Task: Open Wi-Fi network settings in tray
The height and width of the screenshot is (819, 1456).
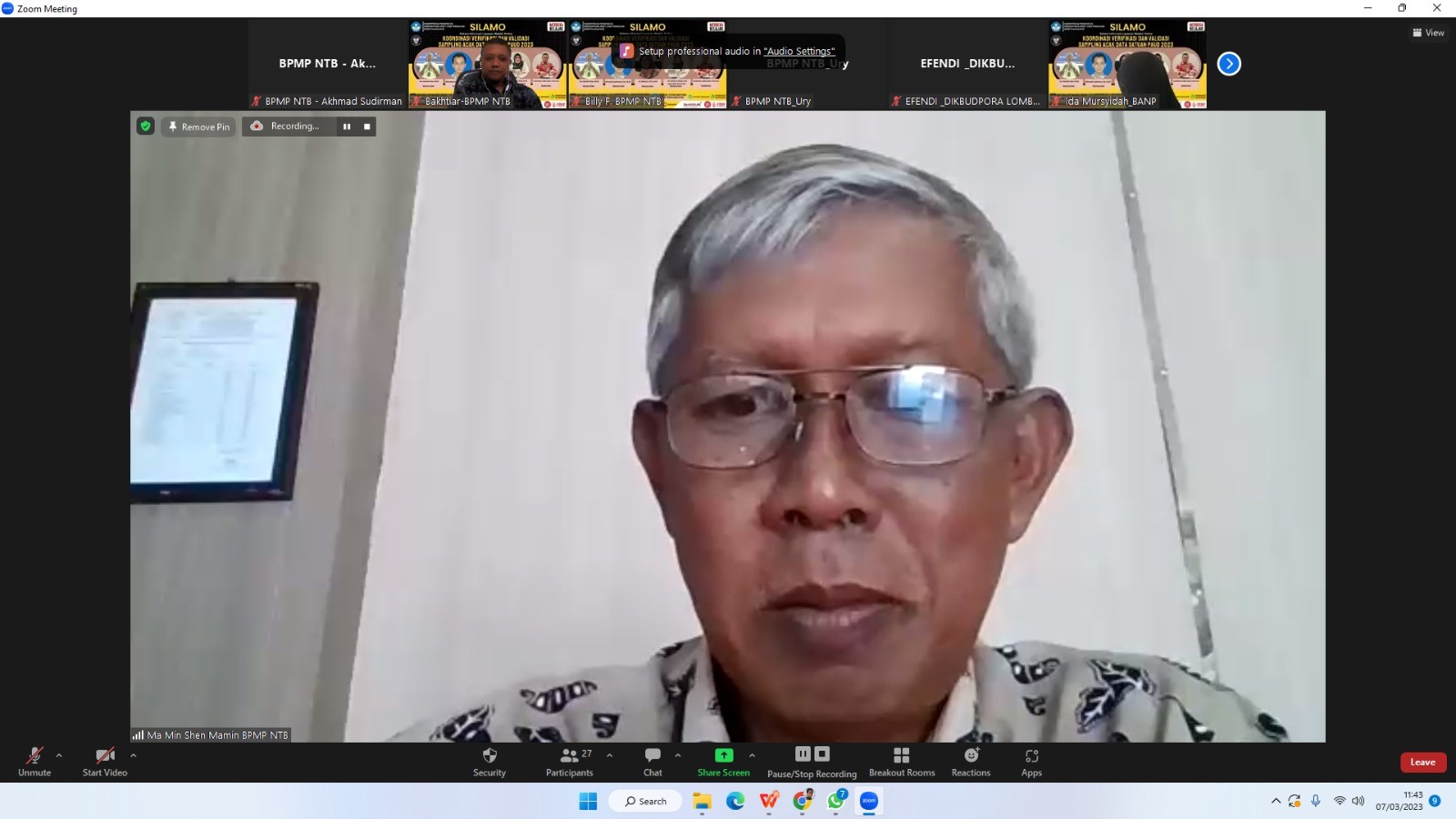Action: click(1340, 801)
